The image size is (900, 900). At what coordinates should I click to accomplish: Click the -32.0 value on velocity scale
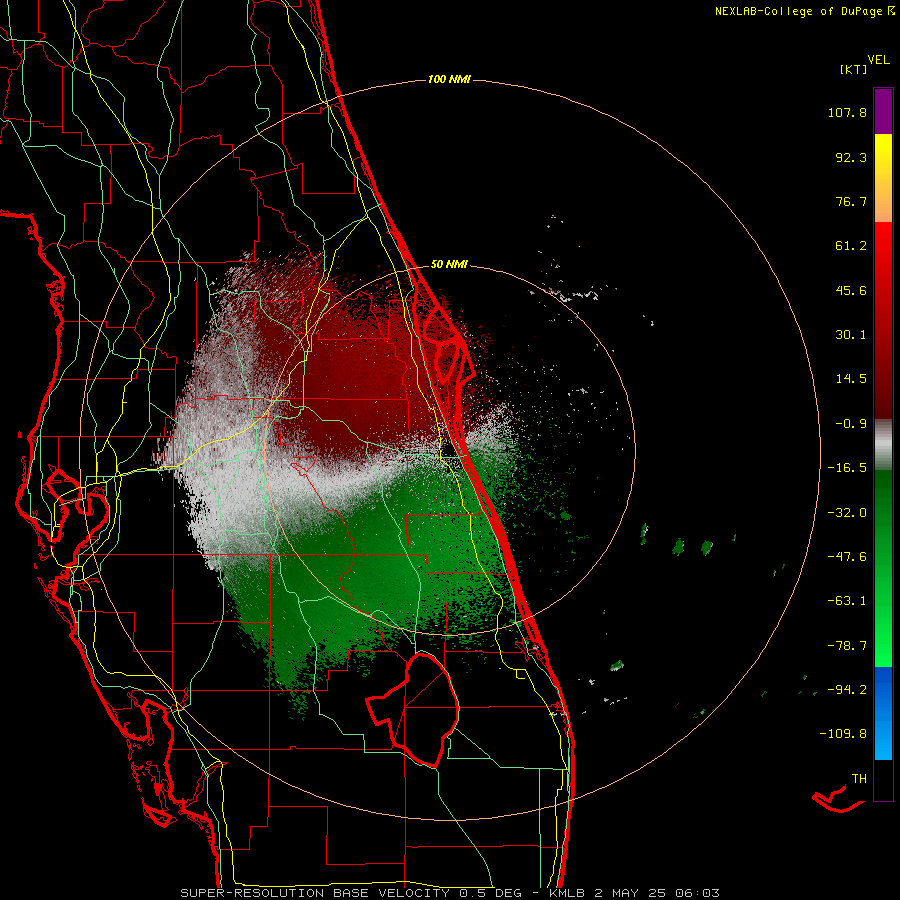pyautogui.click(x=847, y=513)
